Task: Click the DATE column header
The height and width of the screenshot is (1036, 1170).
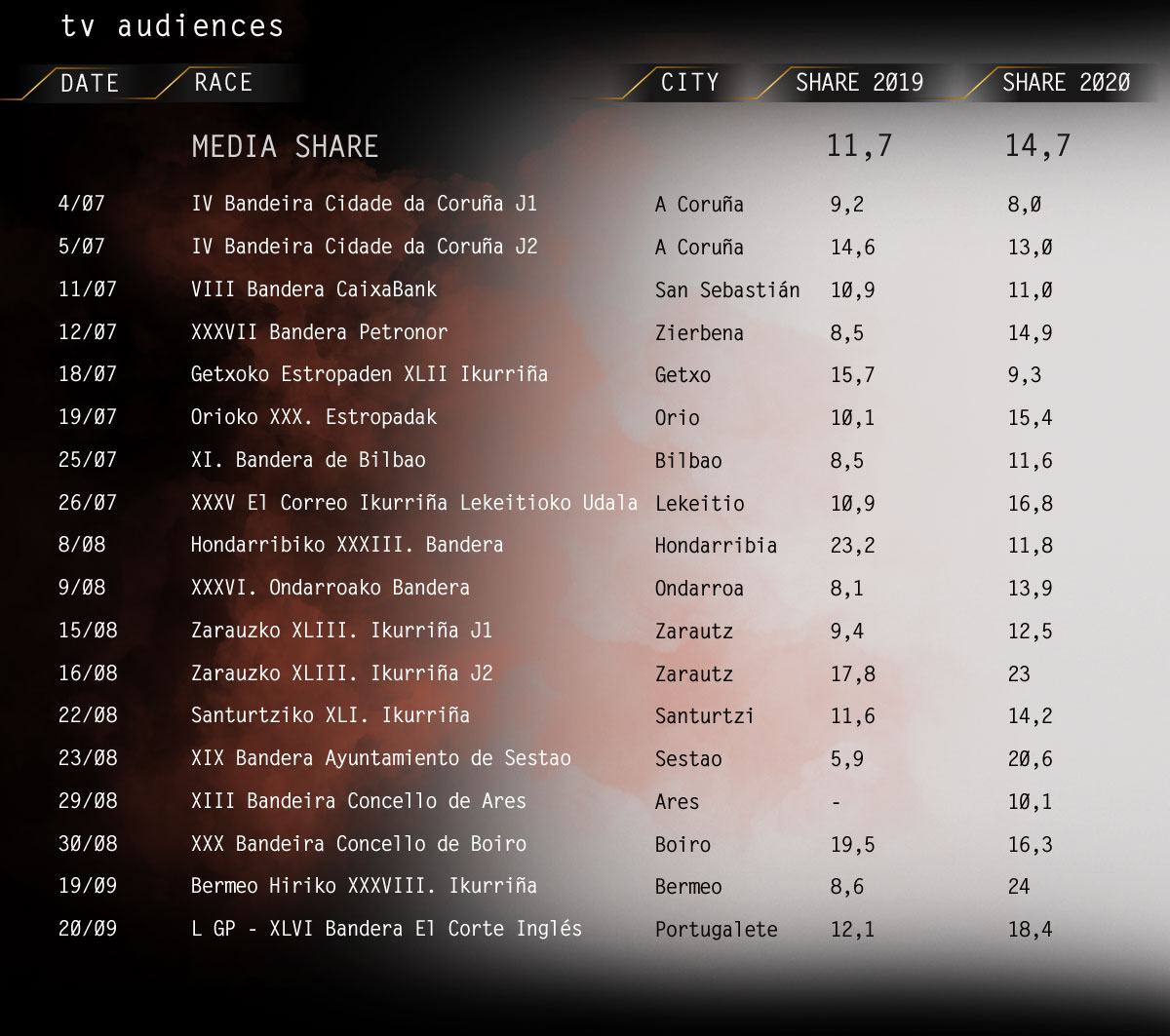Action: click(x=89, y=84)
